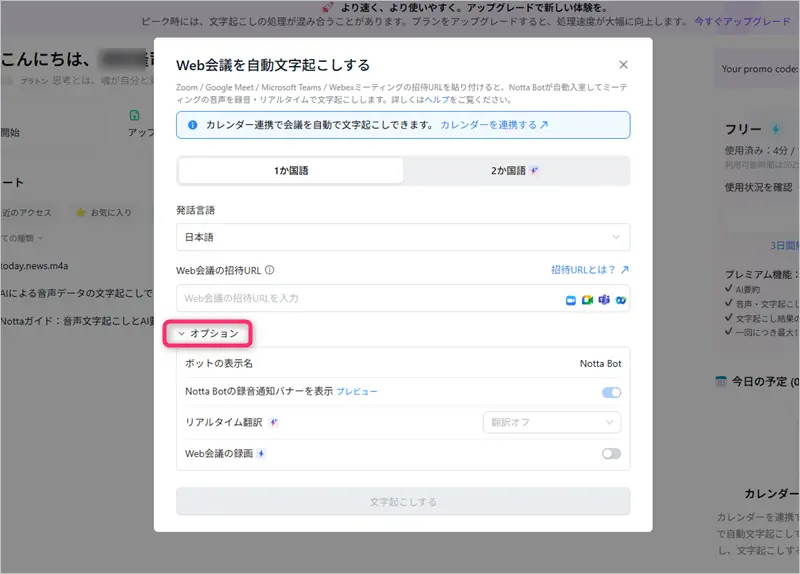Open カレンダーを連携する link

tap(493, 125)
